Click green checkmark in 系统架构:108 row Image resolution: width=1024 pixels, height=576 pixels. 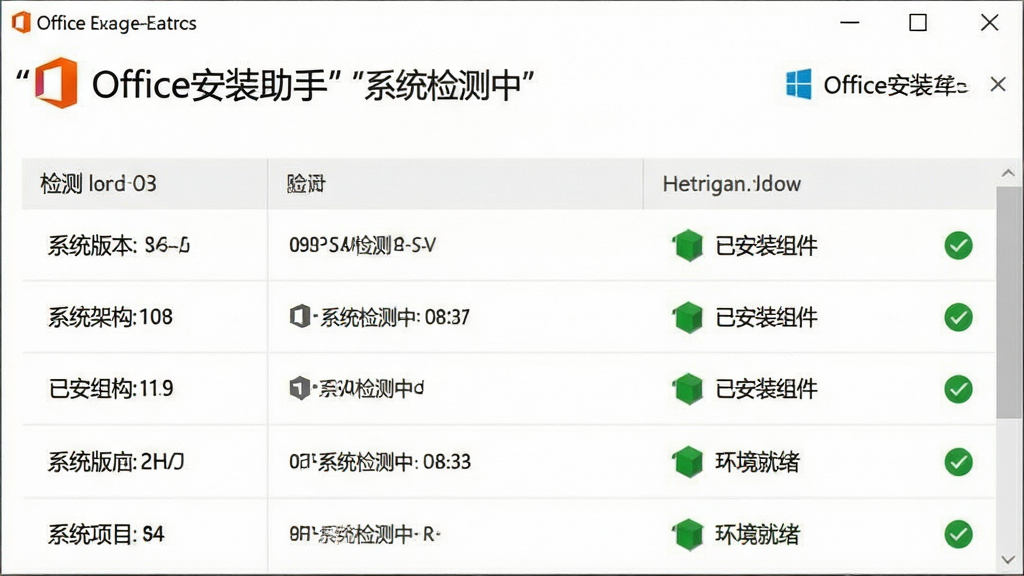[x=958, y=317]
